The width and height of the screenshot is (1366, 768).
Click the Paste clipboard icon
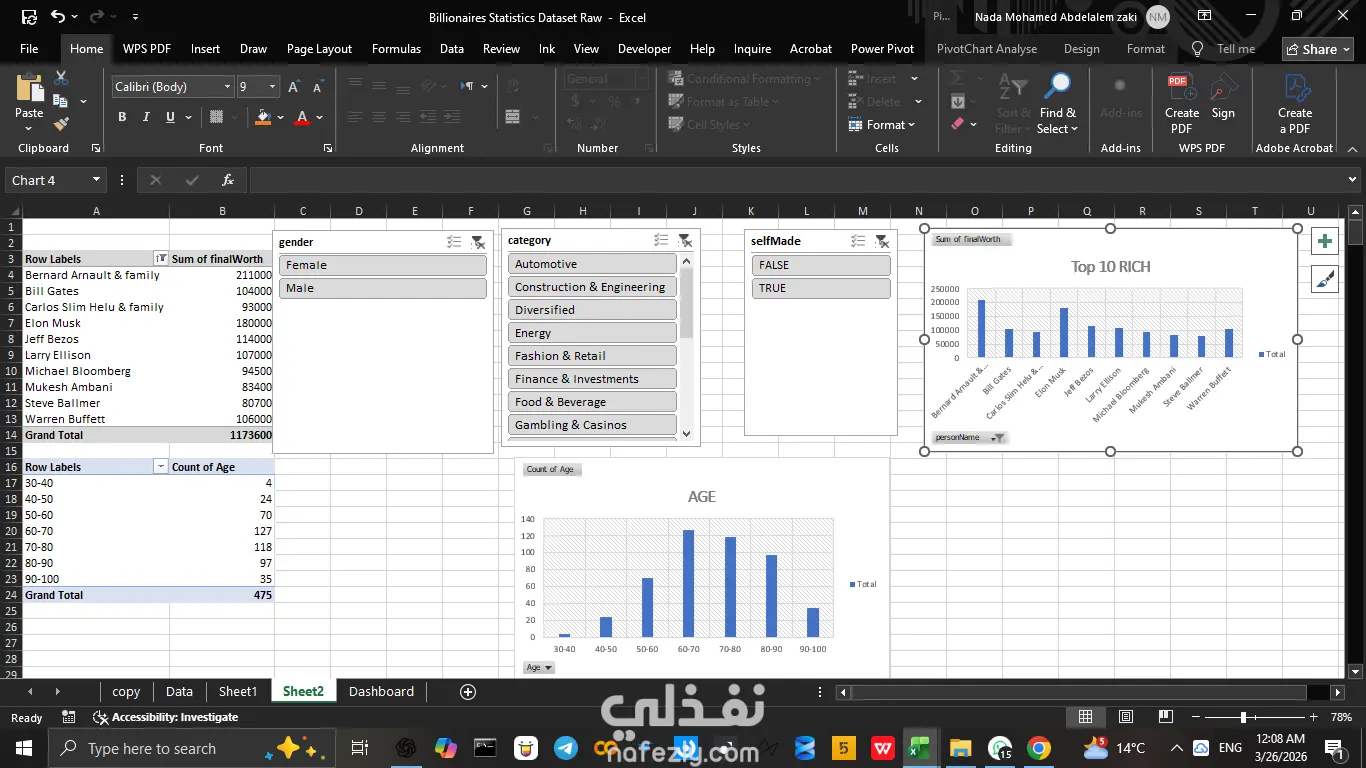tap(29, 89)
